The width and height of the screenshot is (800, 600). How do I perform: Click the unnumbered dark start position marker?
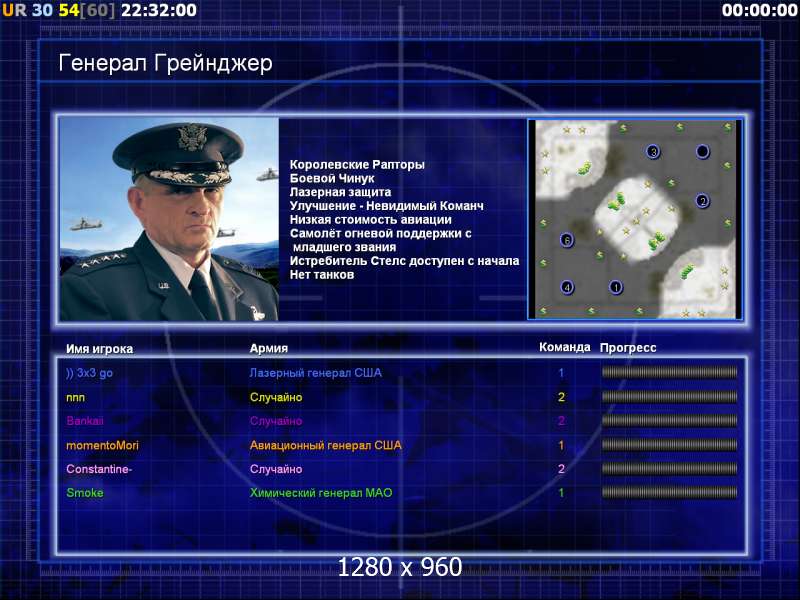point(703,152)
